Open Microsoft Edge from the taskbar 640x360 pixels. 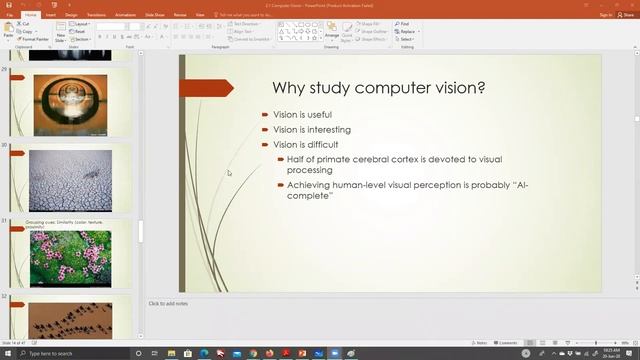pos(204,353)
